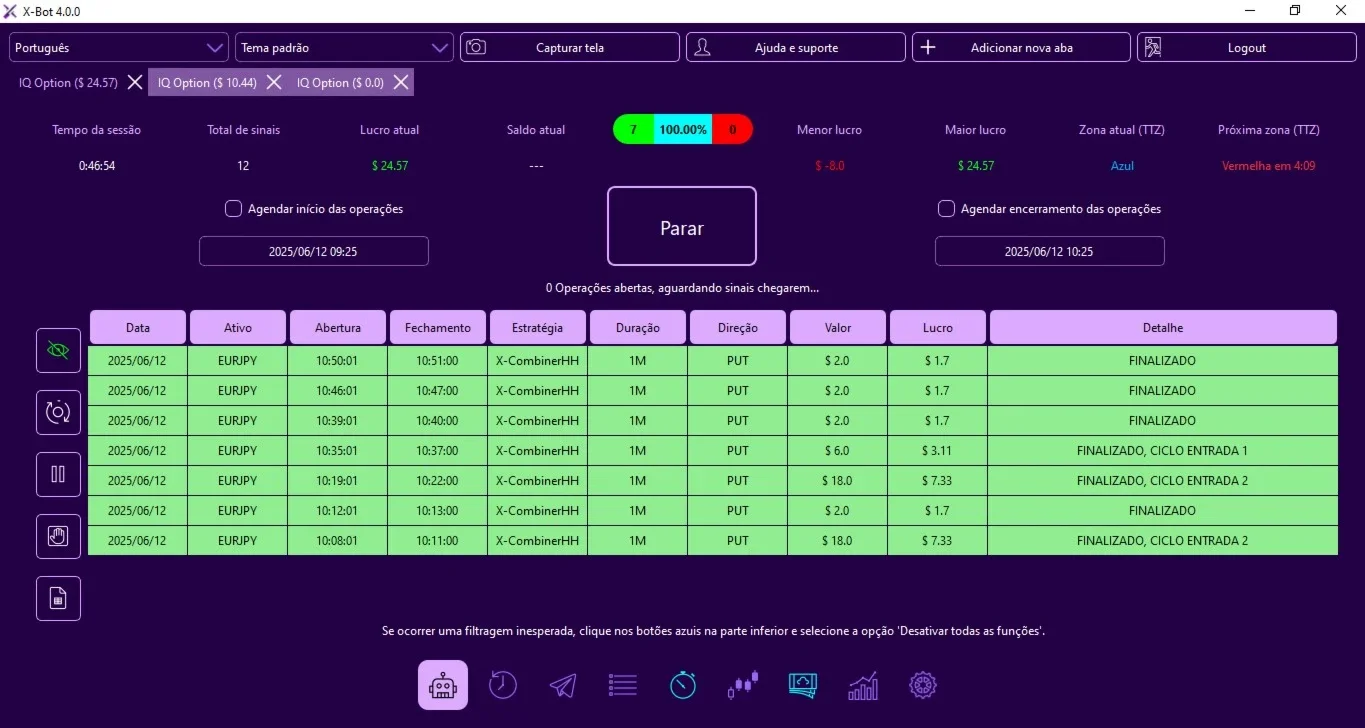Open the robot icon in bottom toolbar
The image size is (1365, 728).
pos(442,685)
